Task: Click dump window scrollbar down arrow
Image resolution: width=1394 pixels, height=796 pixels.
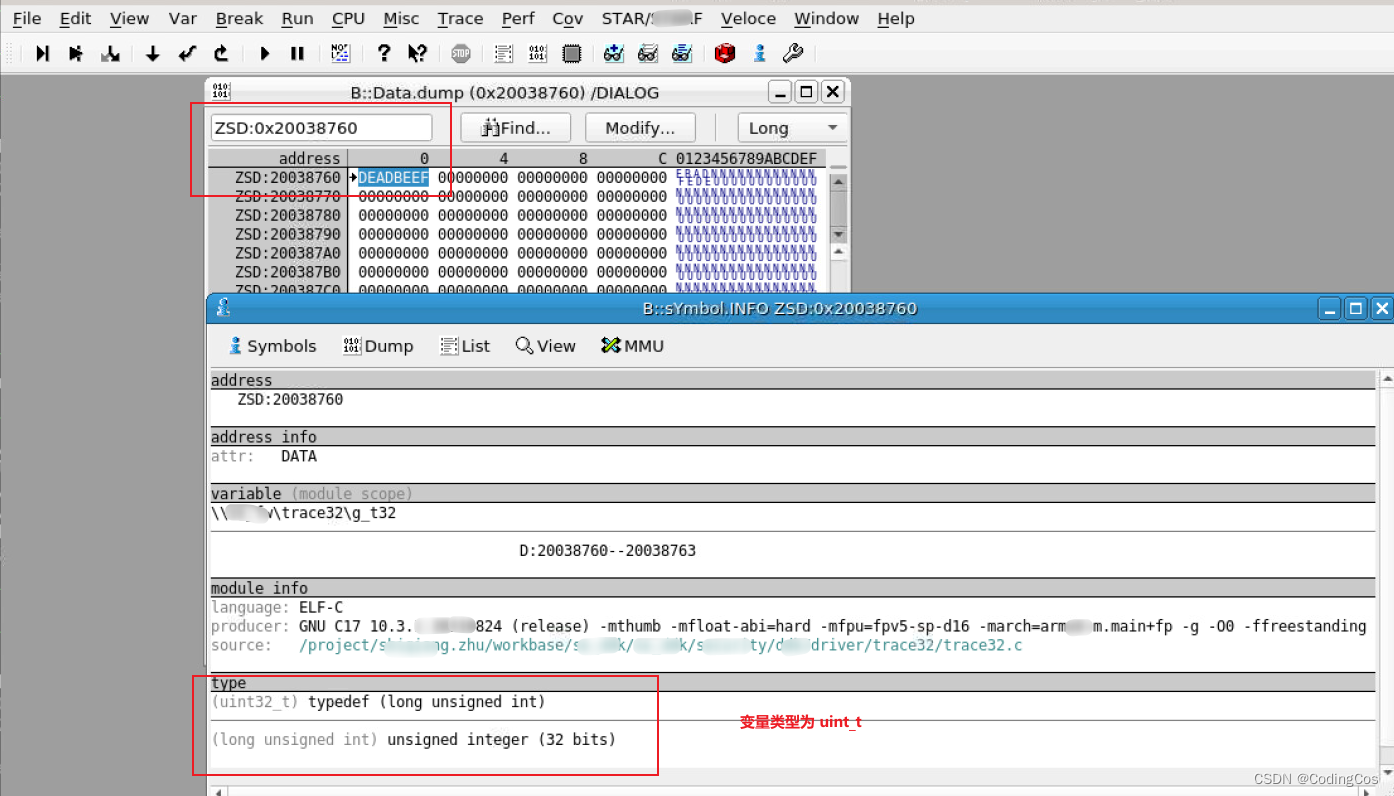Action: tap(838, 234)
